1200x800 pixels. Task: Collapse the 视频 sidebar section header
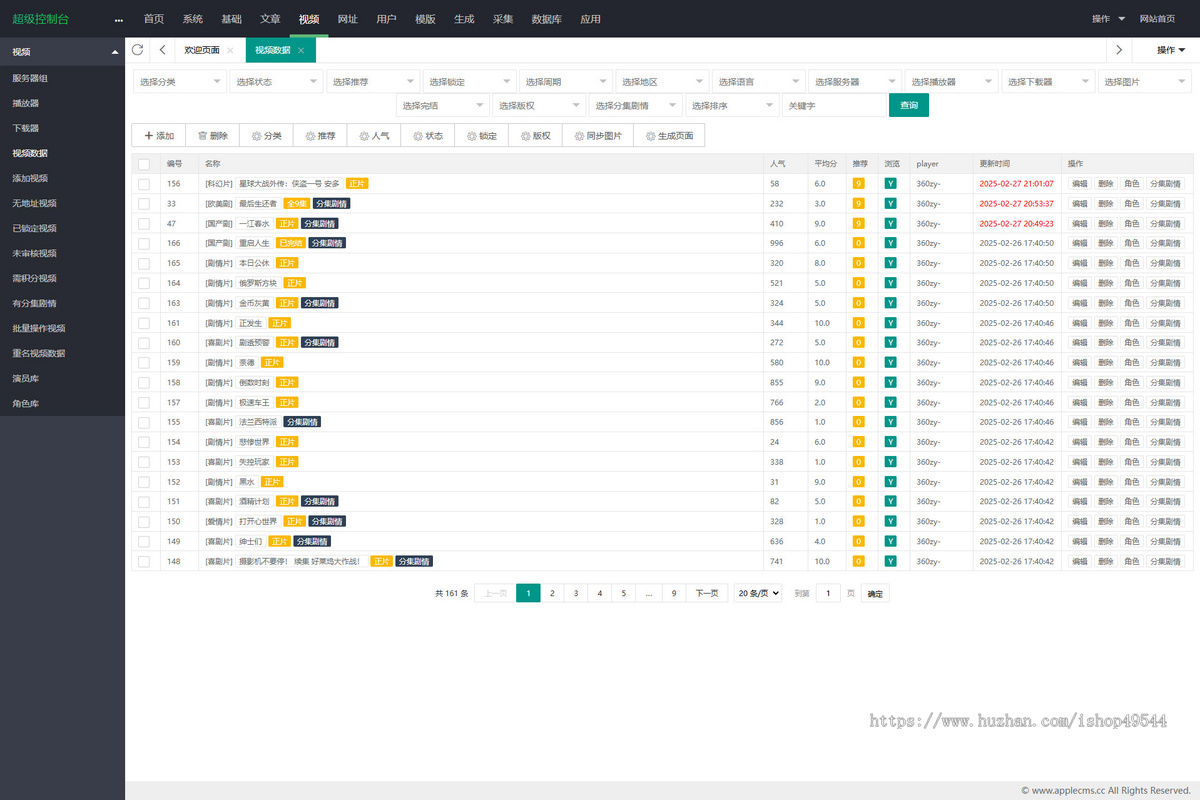(62, 52)
